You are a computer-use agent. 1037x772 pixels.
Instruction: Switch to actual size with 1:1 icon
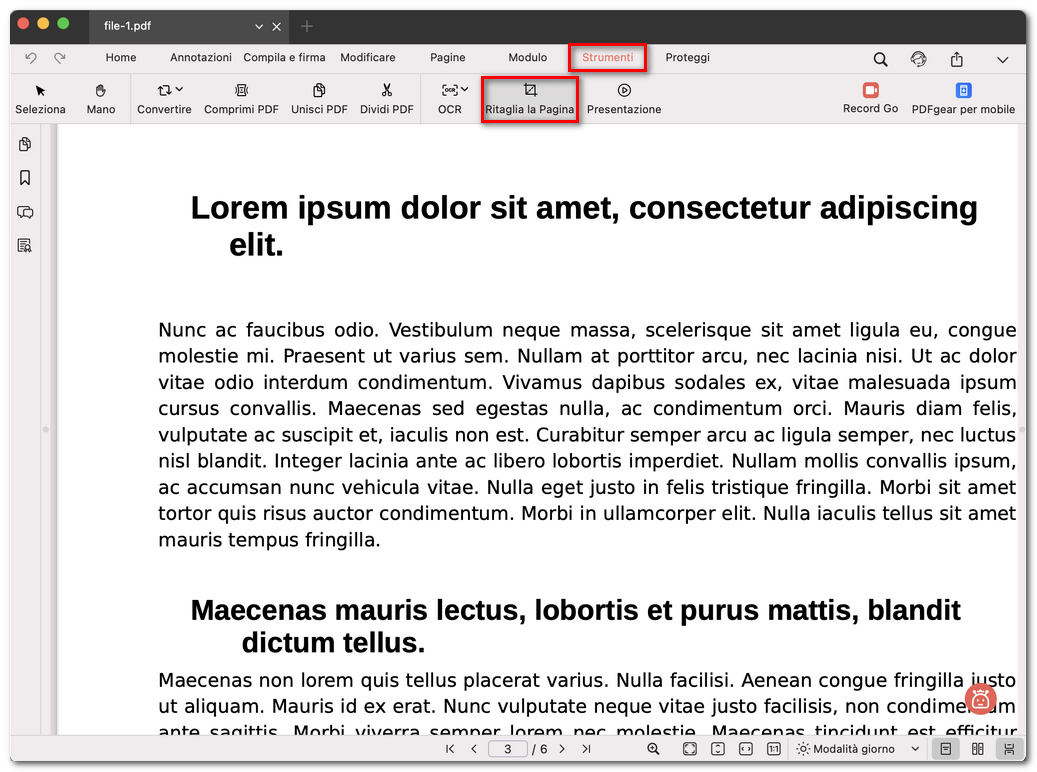[773, 748]
